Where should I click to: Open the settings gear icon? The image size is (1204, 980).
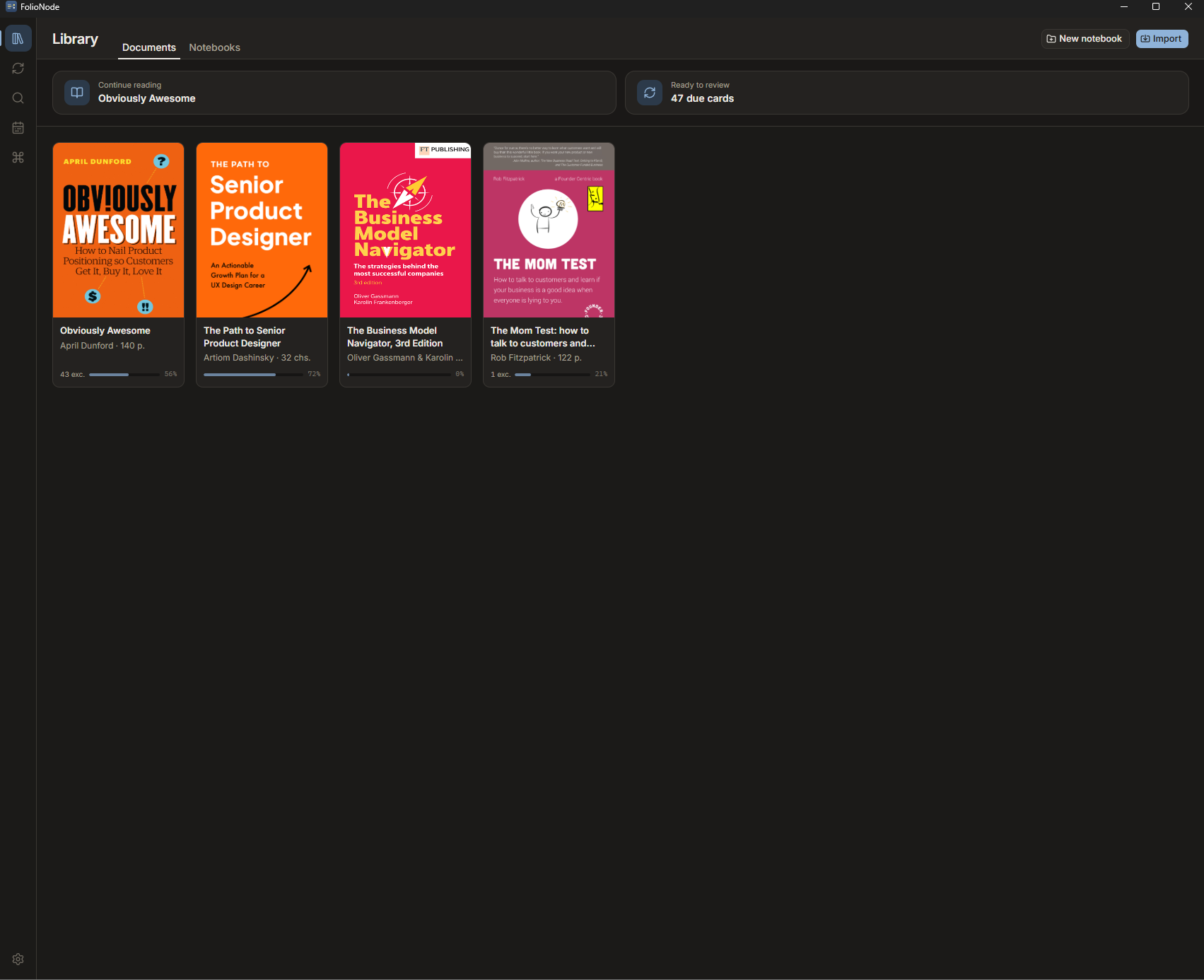tap(18, 959)
